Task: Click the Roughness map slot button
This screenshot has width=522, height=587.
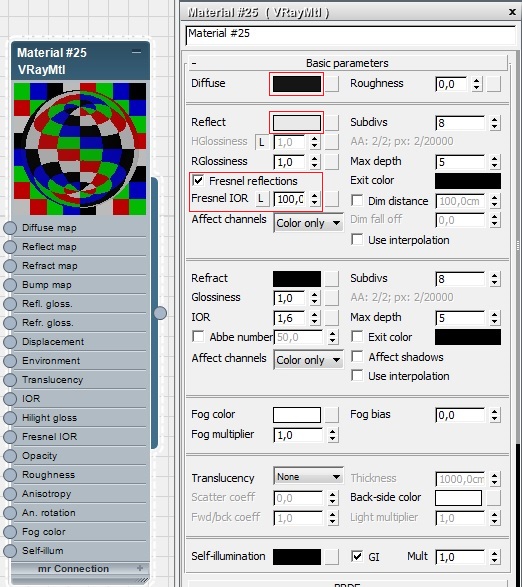Action: [494, 84]
